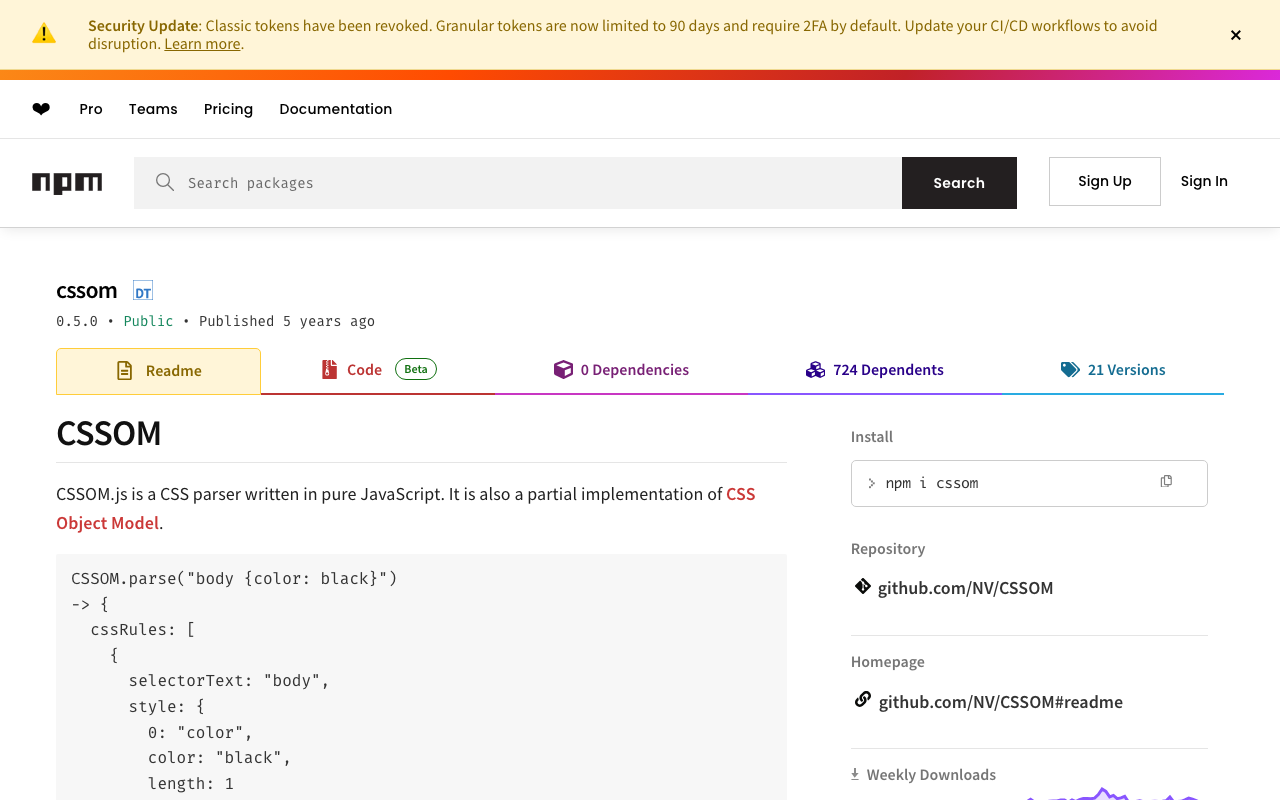Viewport: 1280px width, 800px height.
Task: Click the Sign Up button
Action: point(1104,181)
